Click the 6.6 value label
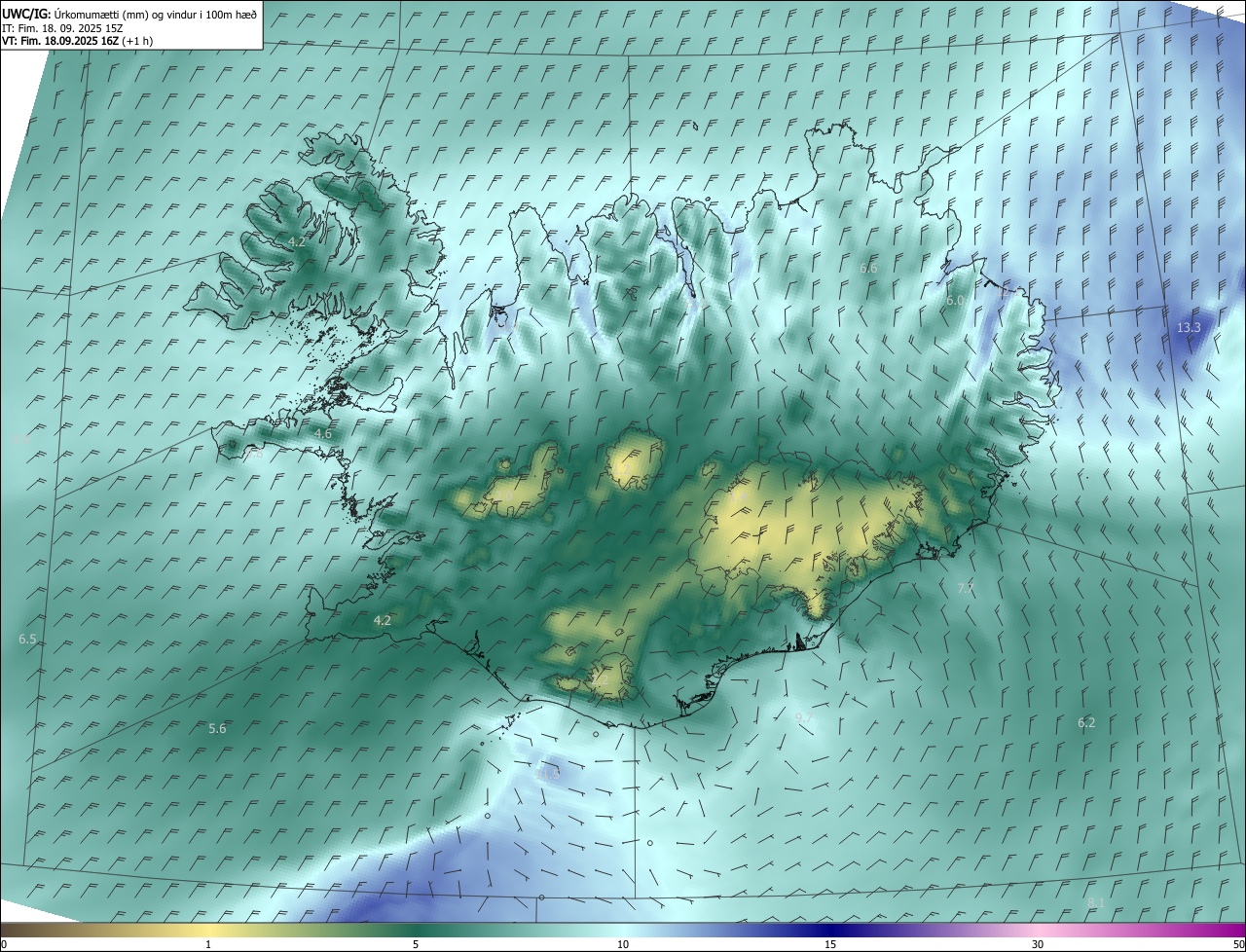1246x952 pixels. [x=868, y=268]
